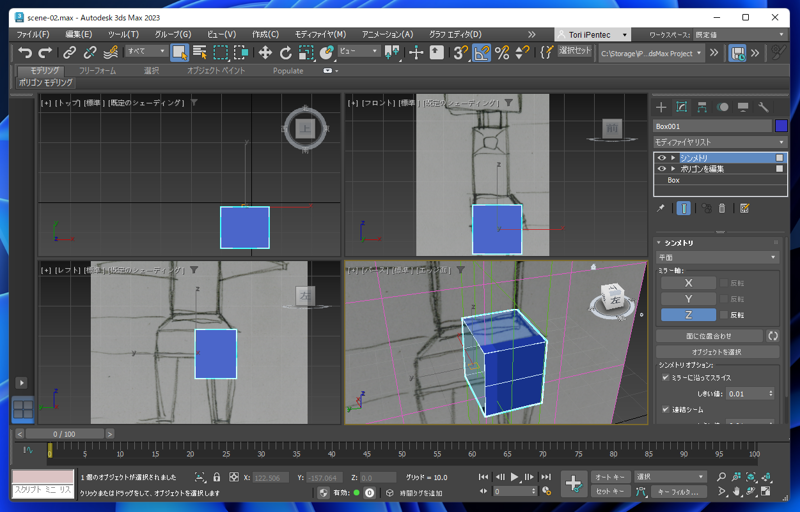Open the アニメーション(A) menu
800x512 pixels.
pos(387,34)
